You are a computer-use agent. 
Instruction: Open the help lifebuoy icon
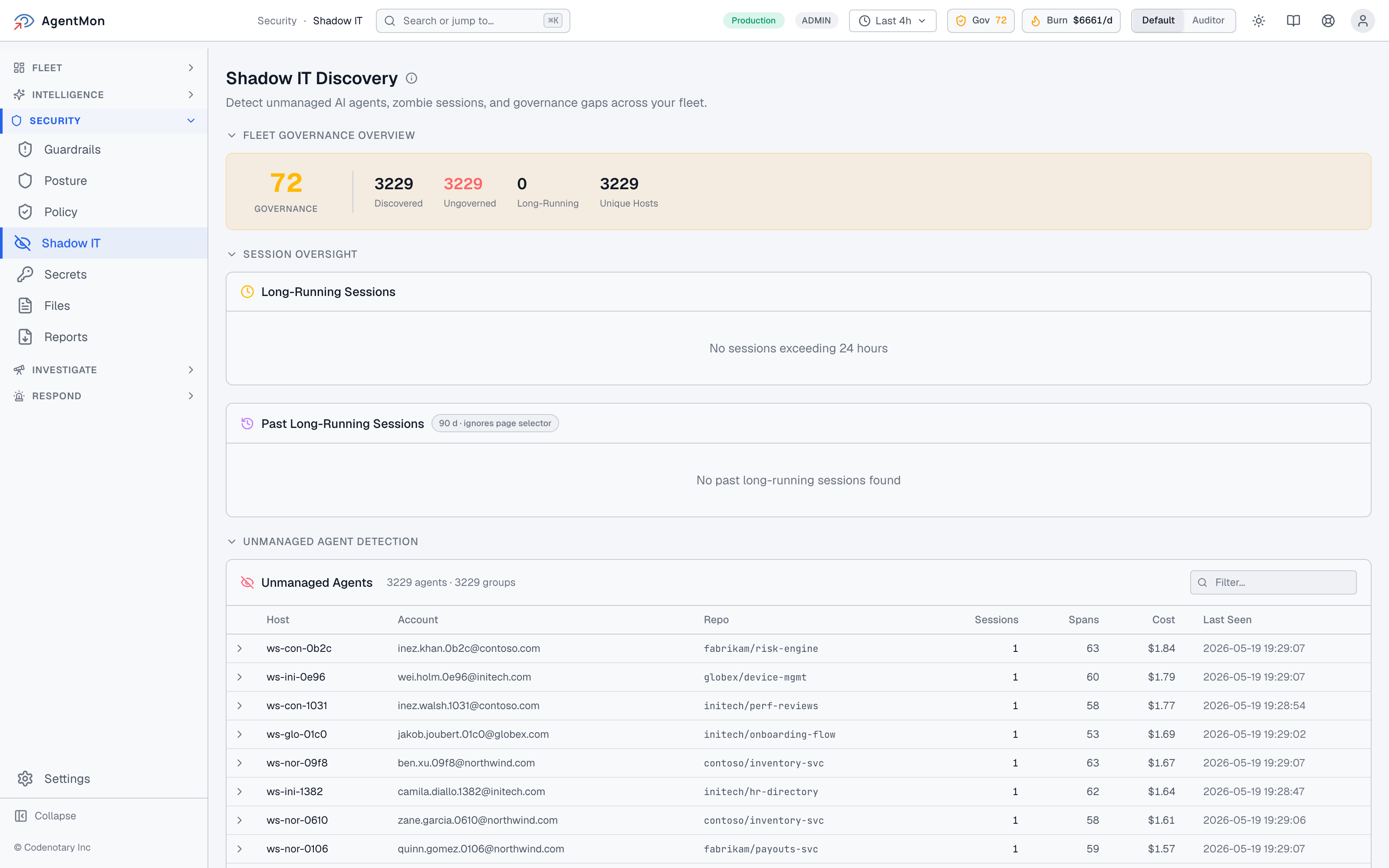point(1328,21)
